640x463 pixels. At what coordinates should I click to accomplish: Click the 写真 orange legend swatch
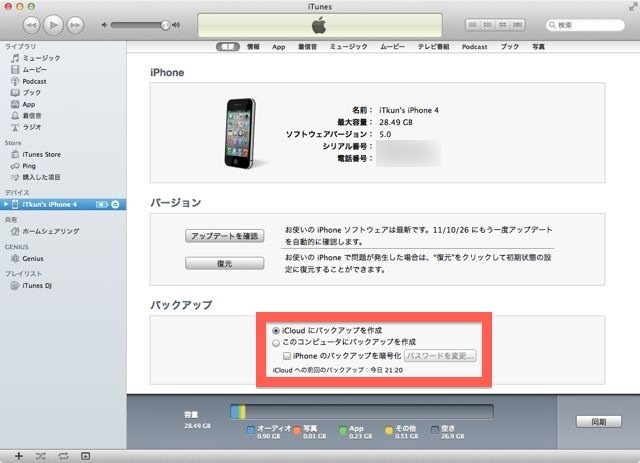point(297,430)
